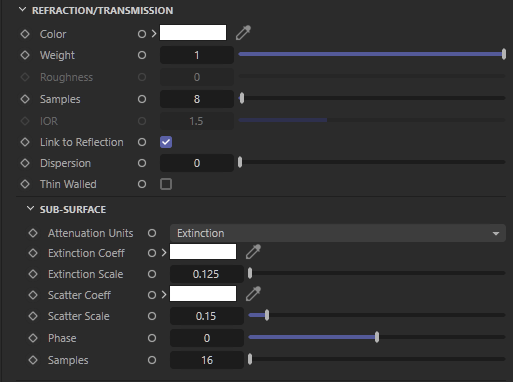Click the Dispersion slider track
Image resolution: width=513 pixels, height=382 pixels.
(x=372, y=162)
